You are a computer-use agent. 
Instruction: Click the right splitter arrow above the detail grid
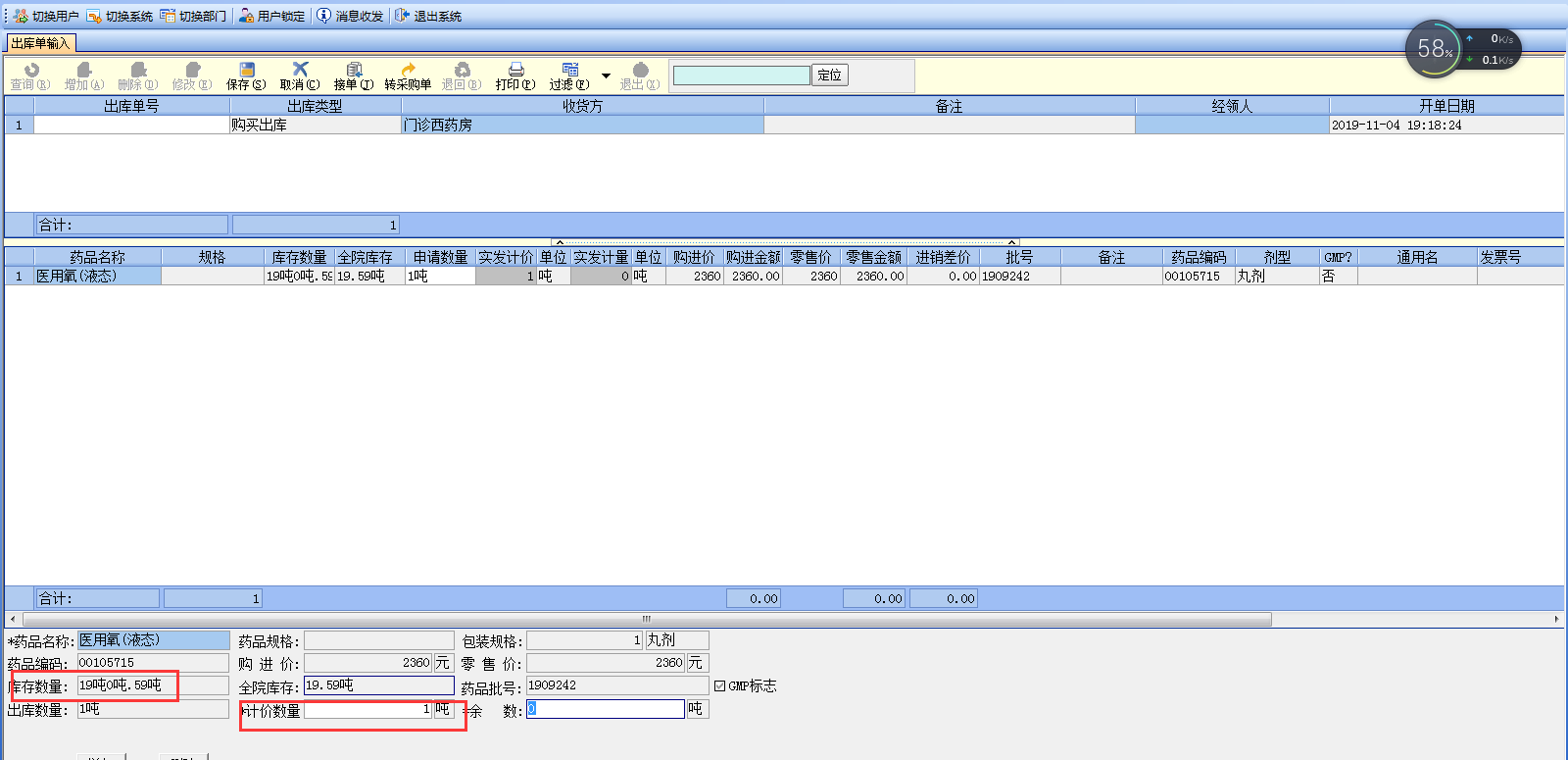(1012, 241)
